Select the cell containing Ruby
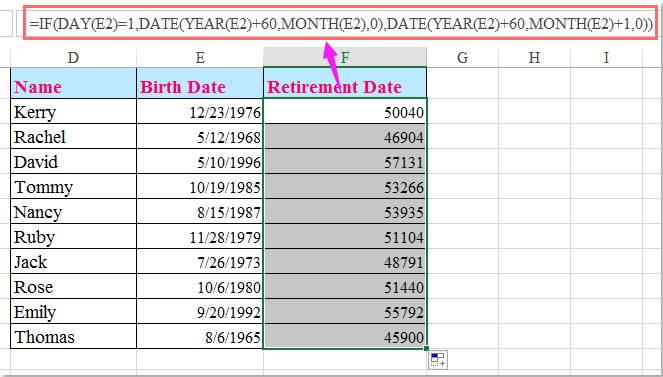Viewport: 663px width, 377px height. pos(73,236)
